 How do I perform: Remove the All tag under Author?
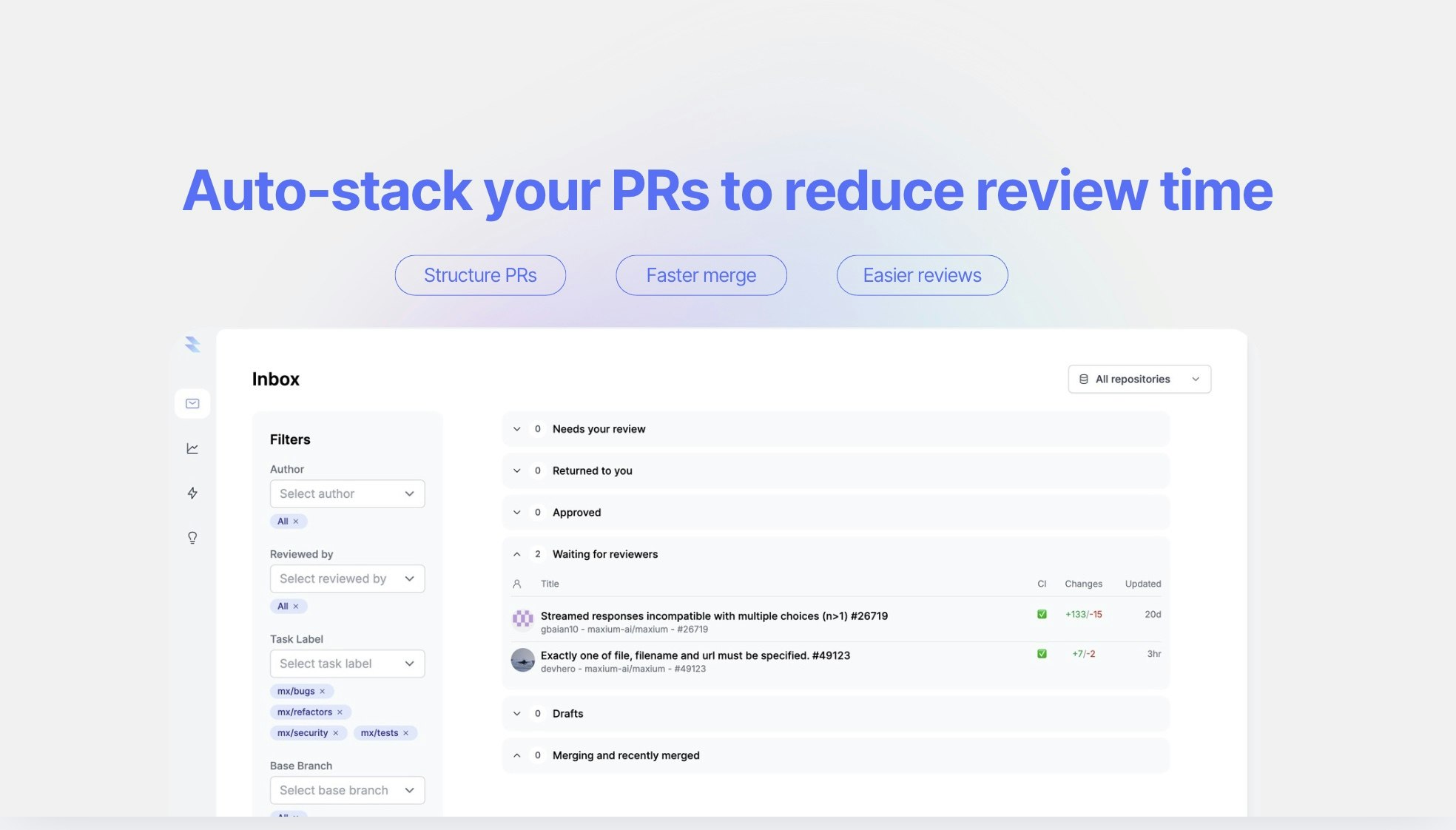pos(296,522)
